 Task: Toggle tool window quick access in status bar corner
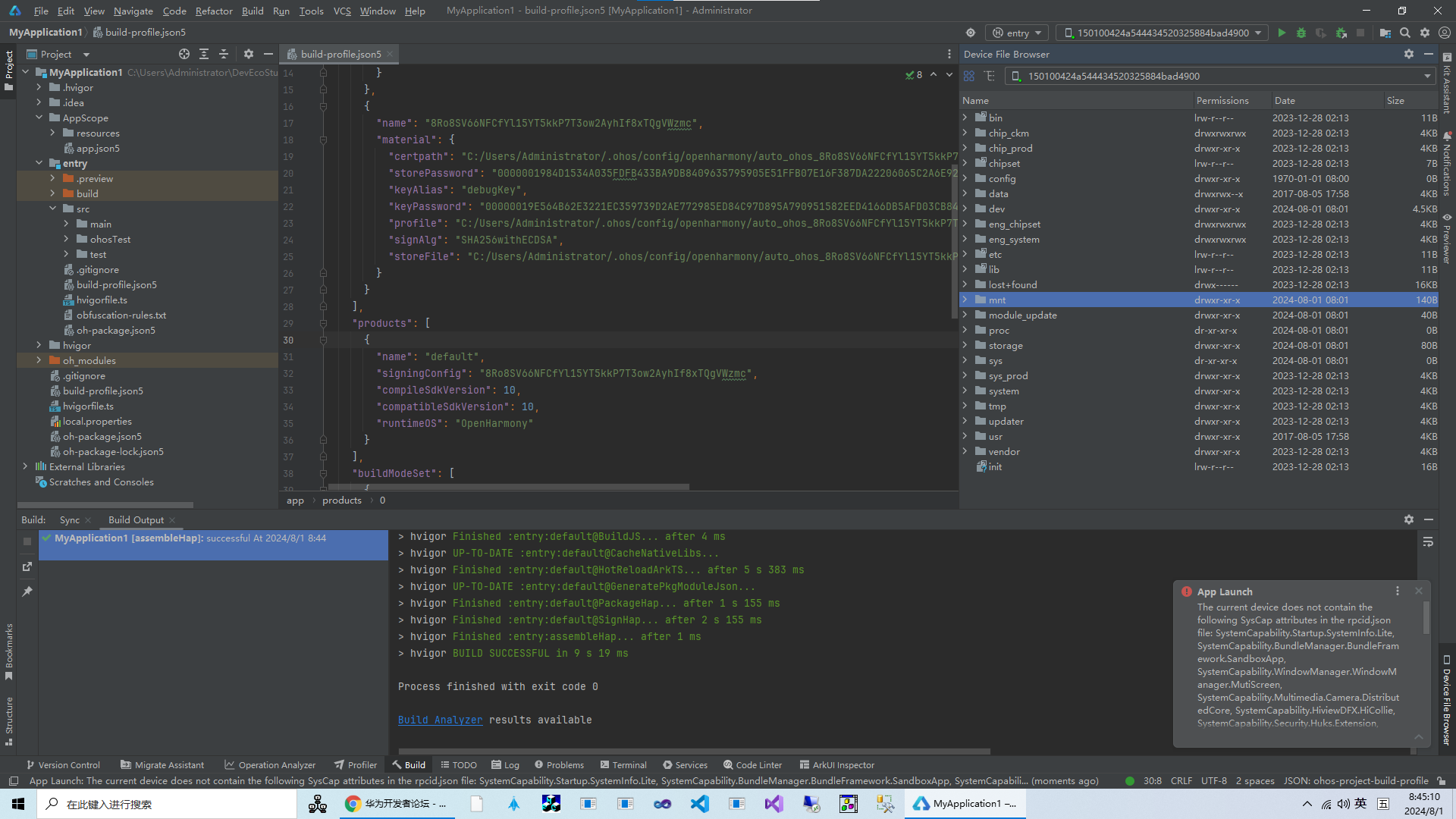tap(13, 780)
